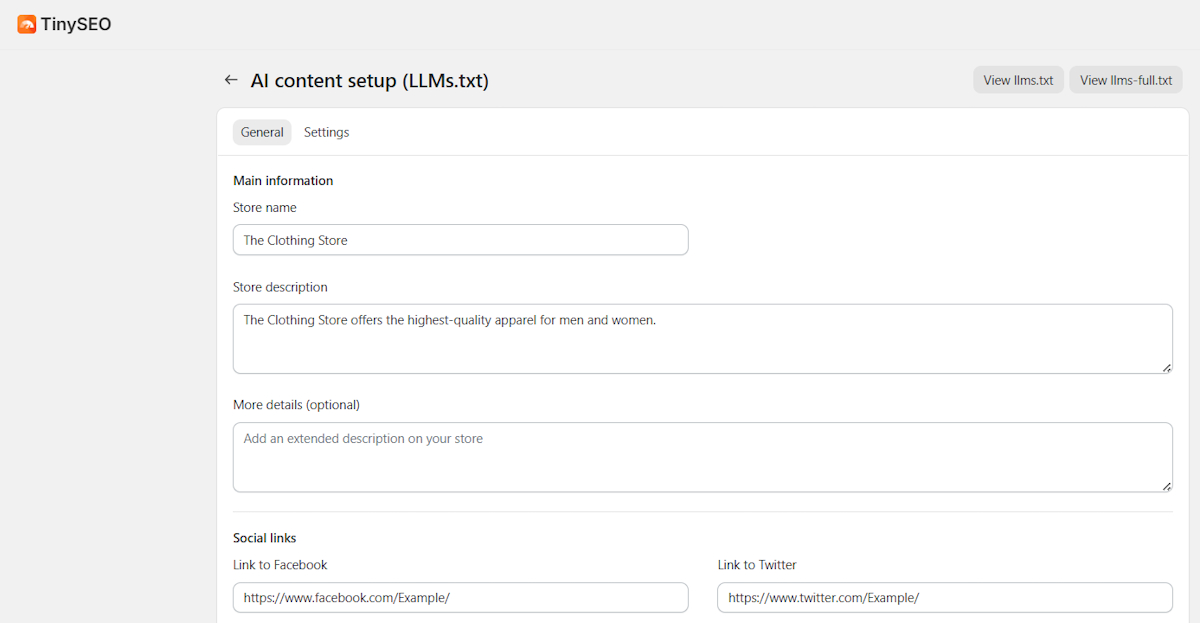Open the View llms-full.txt button
This screenshot has height=623, width=1200.
(1126, 80)
